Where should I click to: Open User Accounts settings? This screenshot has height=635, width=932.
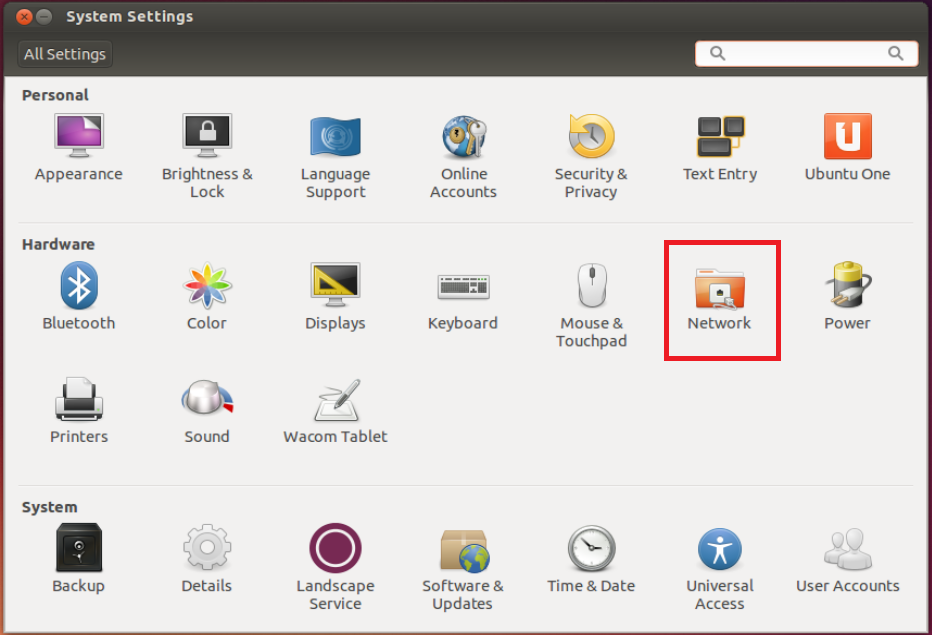click(848, 559)
